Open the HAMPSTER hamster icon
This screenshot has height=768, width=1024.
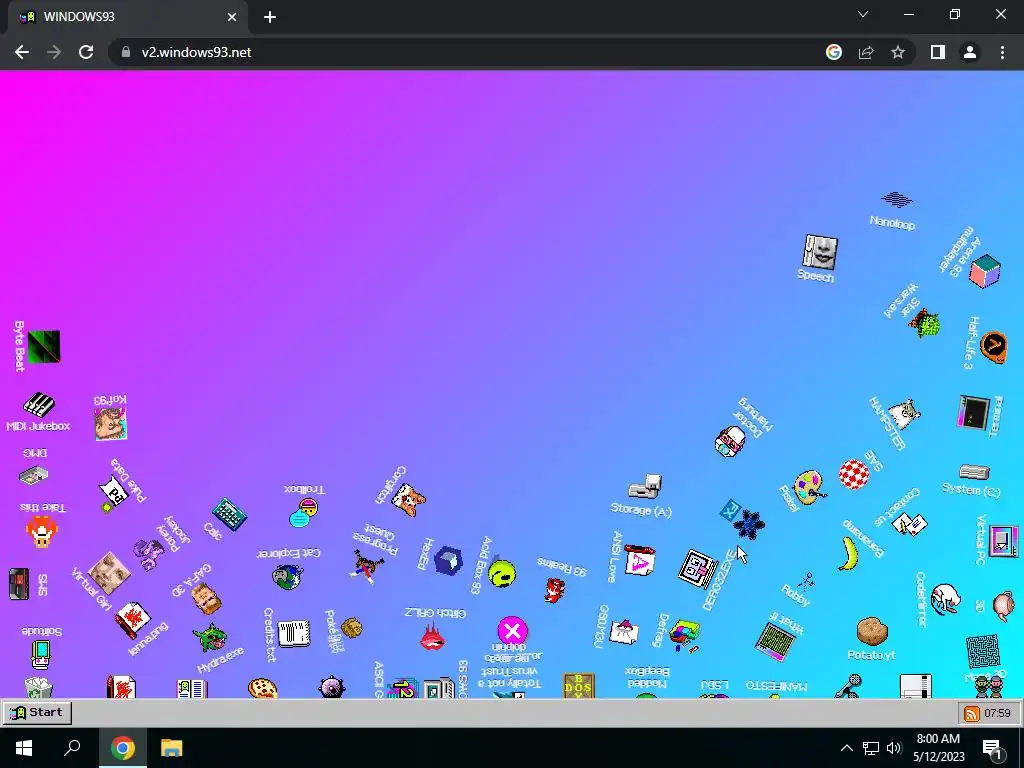pyautogui.click(x=906, y=413)
